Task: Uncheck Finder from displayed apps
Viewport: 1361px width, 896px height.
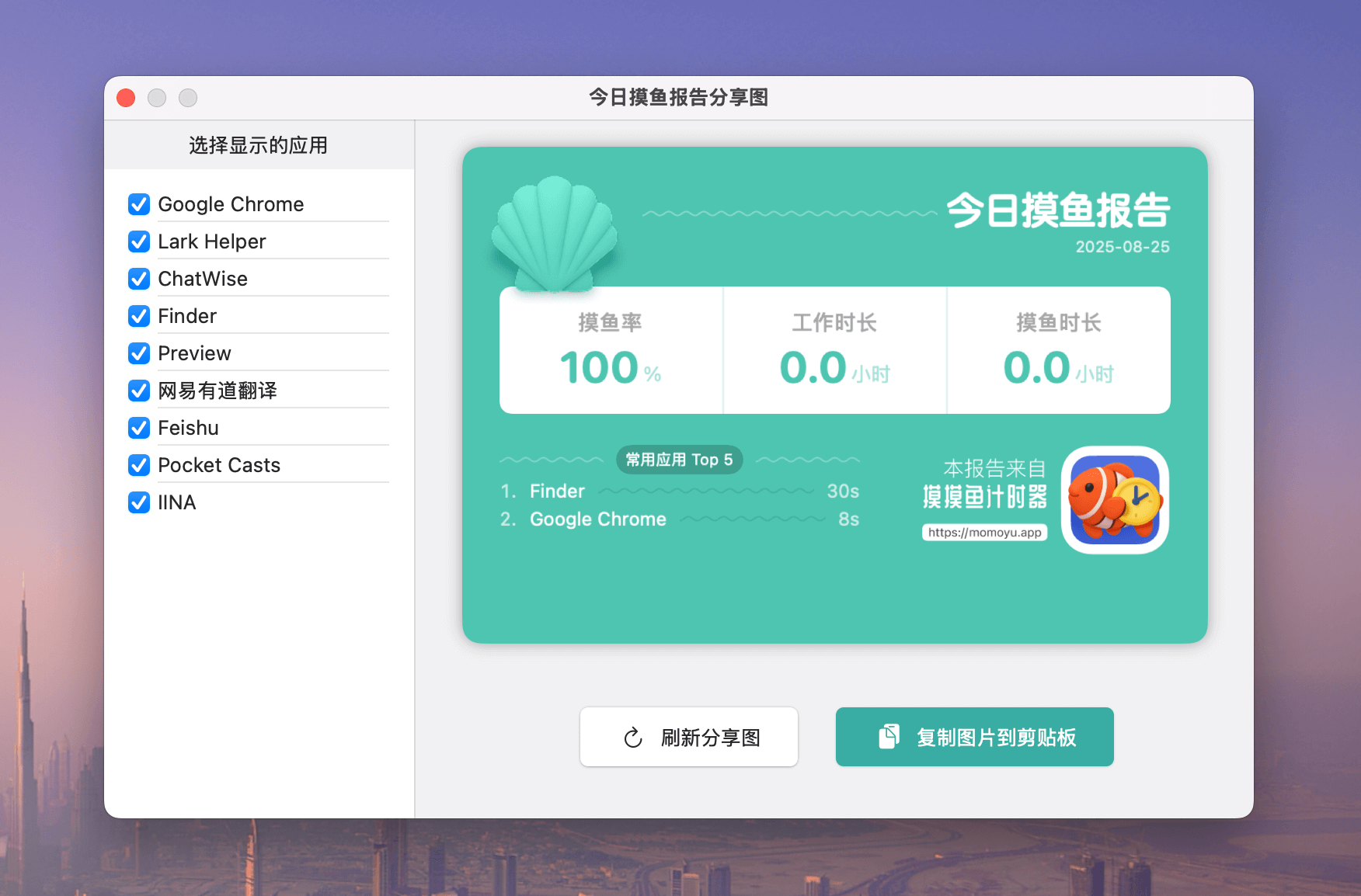Action: pos(138,316)
